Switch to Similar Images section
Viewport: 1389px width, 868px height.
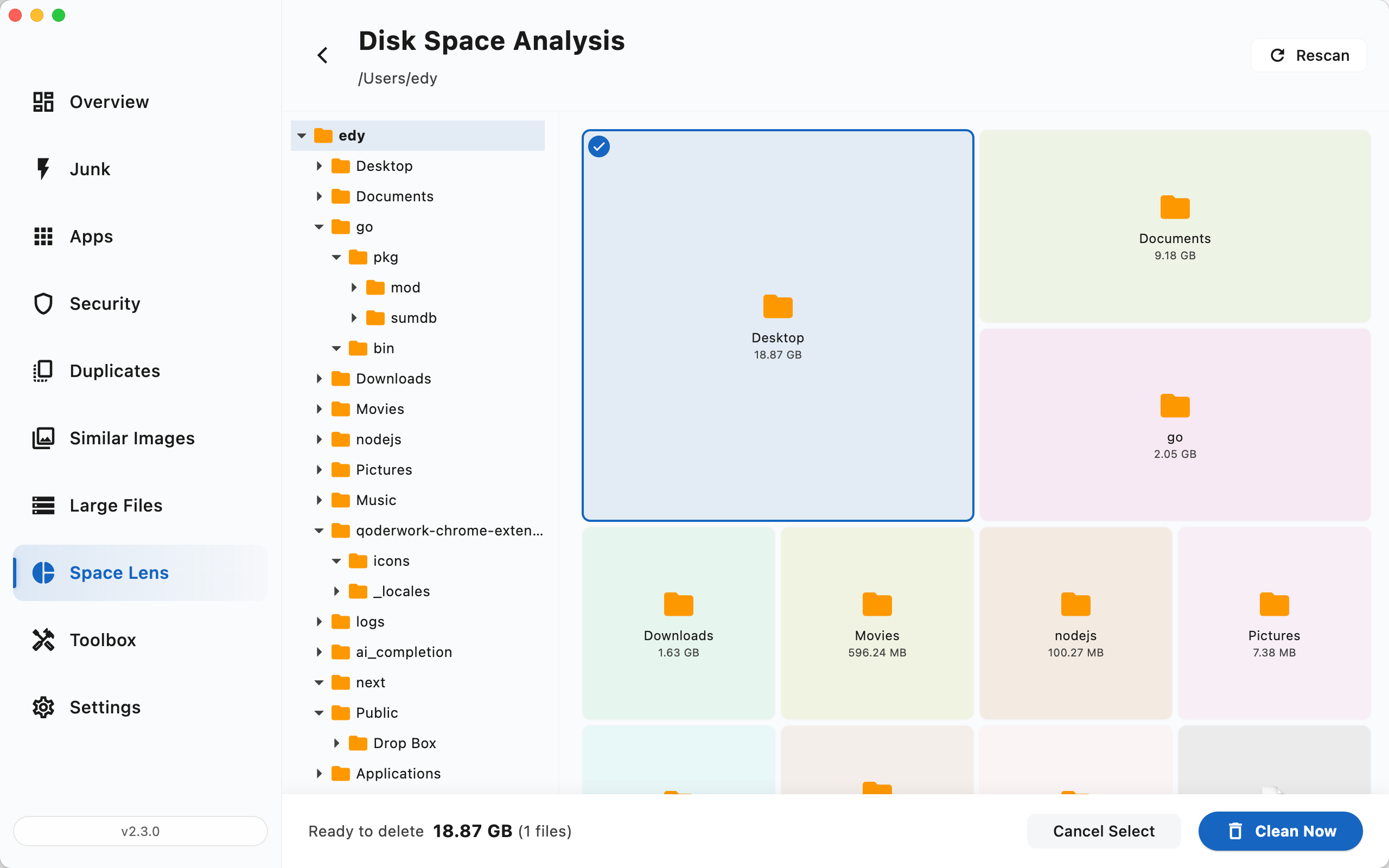(x=140, y=438)
